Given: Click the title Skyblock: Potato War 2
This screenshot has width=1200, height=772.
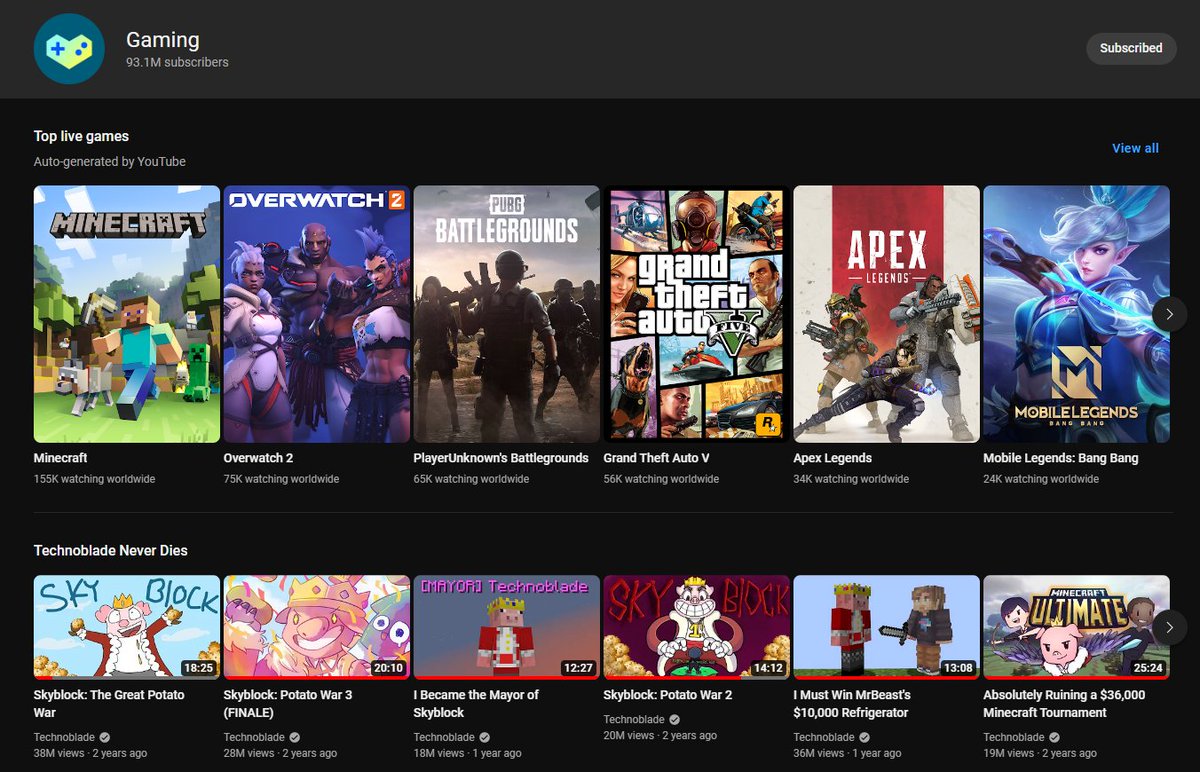Looking at the screenshot, I should coord(667,695).
